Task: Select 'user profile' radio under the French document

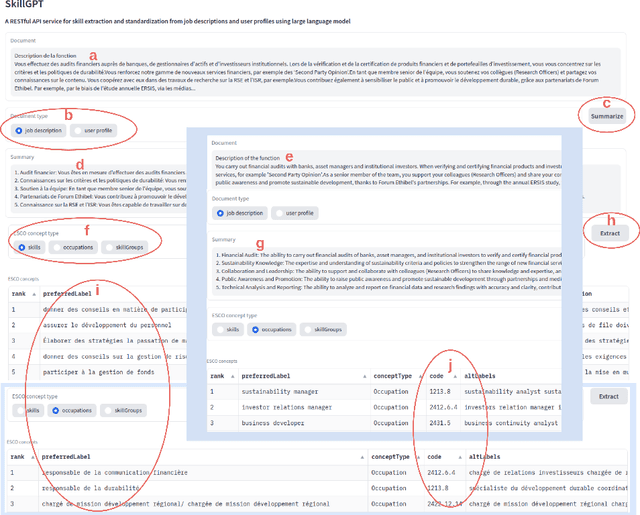Action: (93, 131)
